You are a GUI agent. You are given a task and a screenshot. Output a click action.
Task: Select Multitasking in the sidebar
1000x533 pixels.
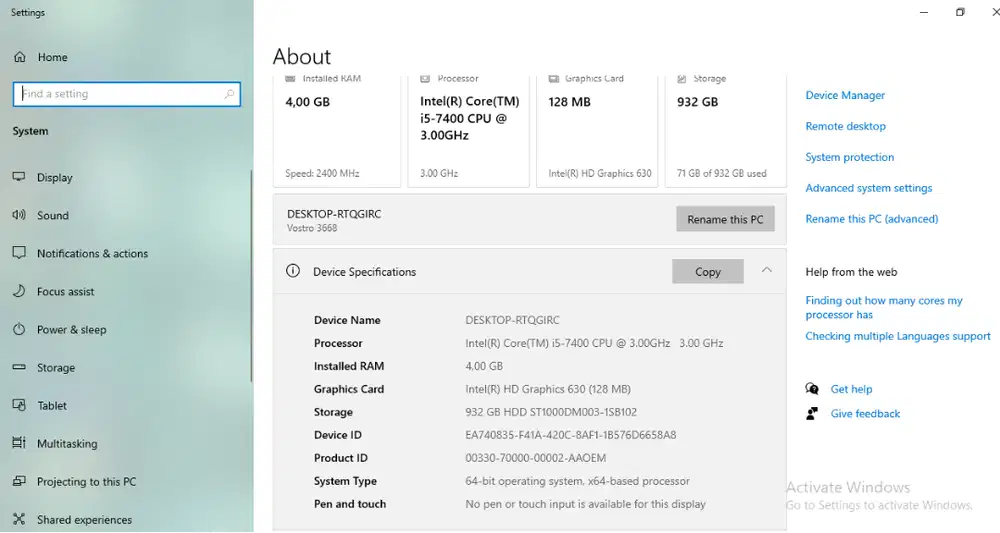click(67, 443)
